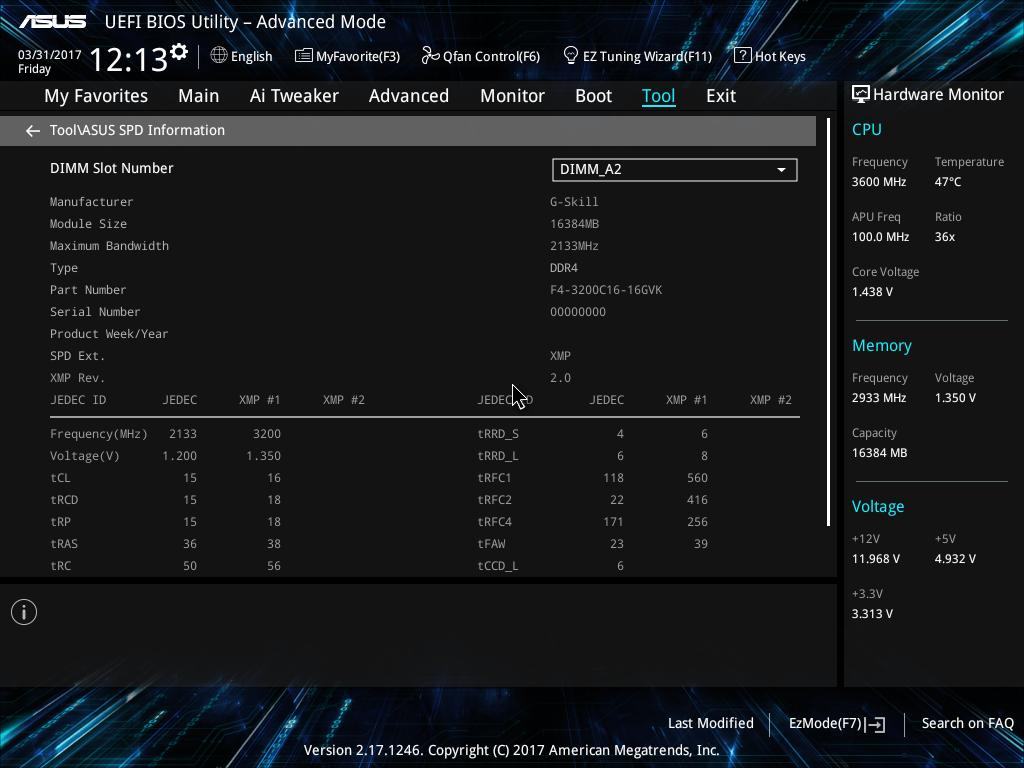Screen dimensions: 1024x768
Task: Click the Maximum Bandwidth value 2133MHz
Action: pos(574,246)
